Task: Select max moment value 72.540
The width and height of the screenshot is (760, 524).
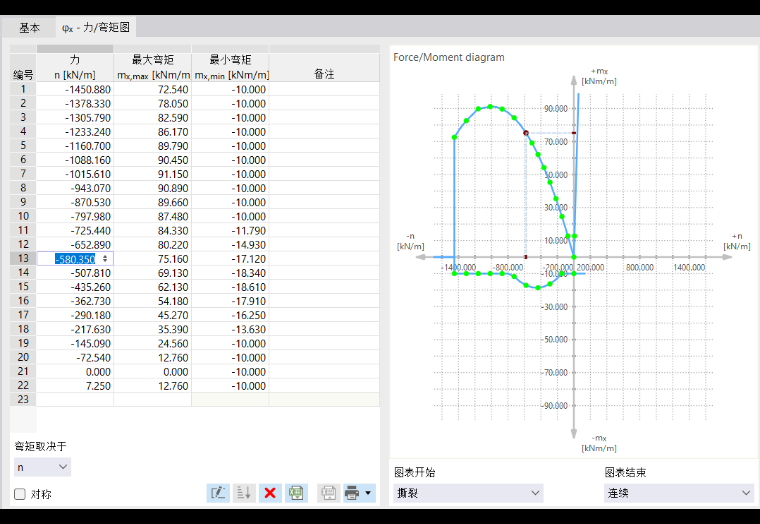Action: click(153, 89)
